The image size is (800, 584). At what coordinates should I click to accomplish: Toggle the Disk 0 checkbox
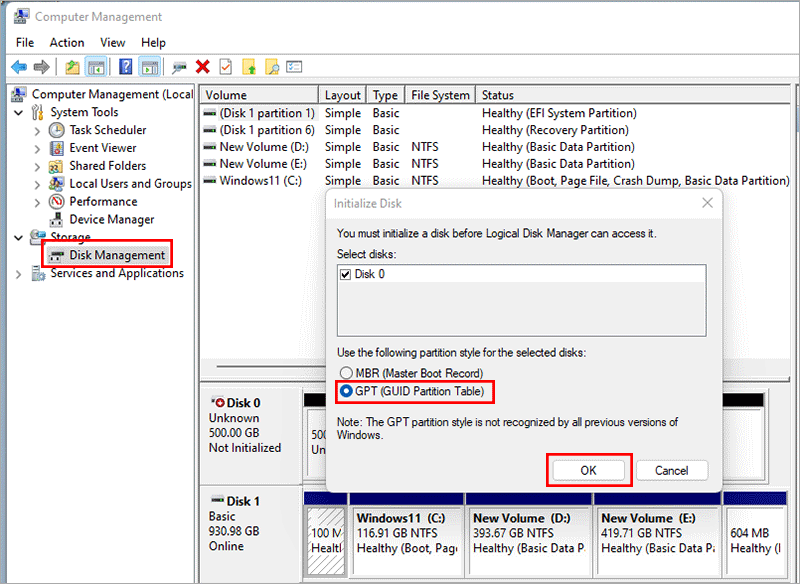coord(346,275)
